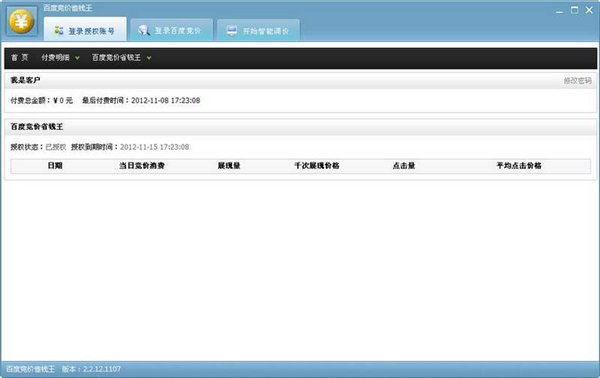
Task: Minimize the application window
Action: point(559,11)
